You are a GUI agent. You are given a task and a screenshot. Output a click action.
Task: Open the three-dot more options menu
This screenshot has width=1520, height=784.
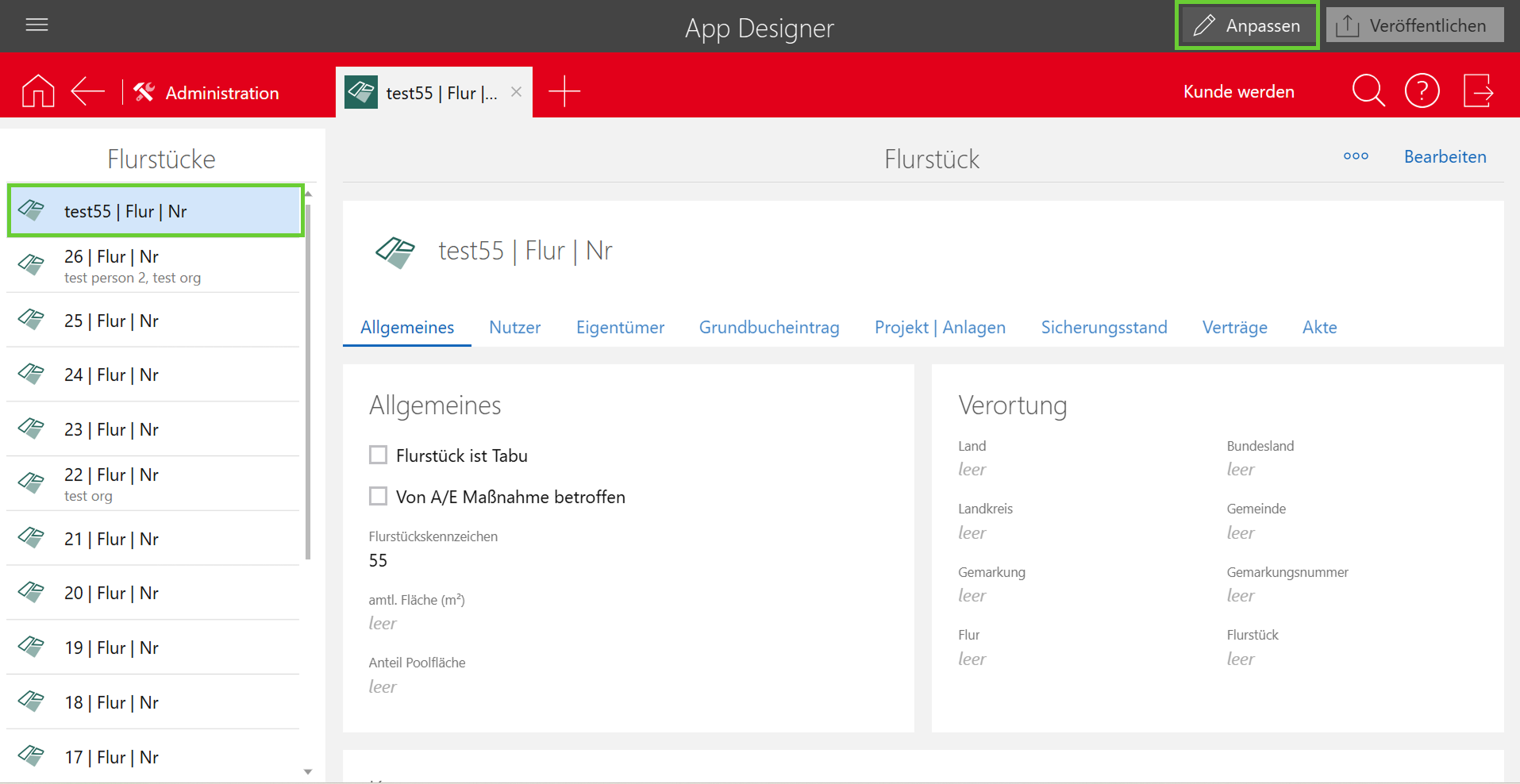(1356, 156)
